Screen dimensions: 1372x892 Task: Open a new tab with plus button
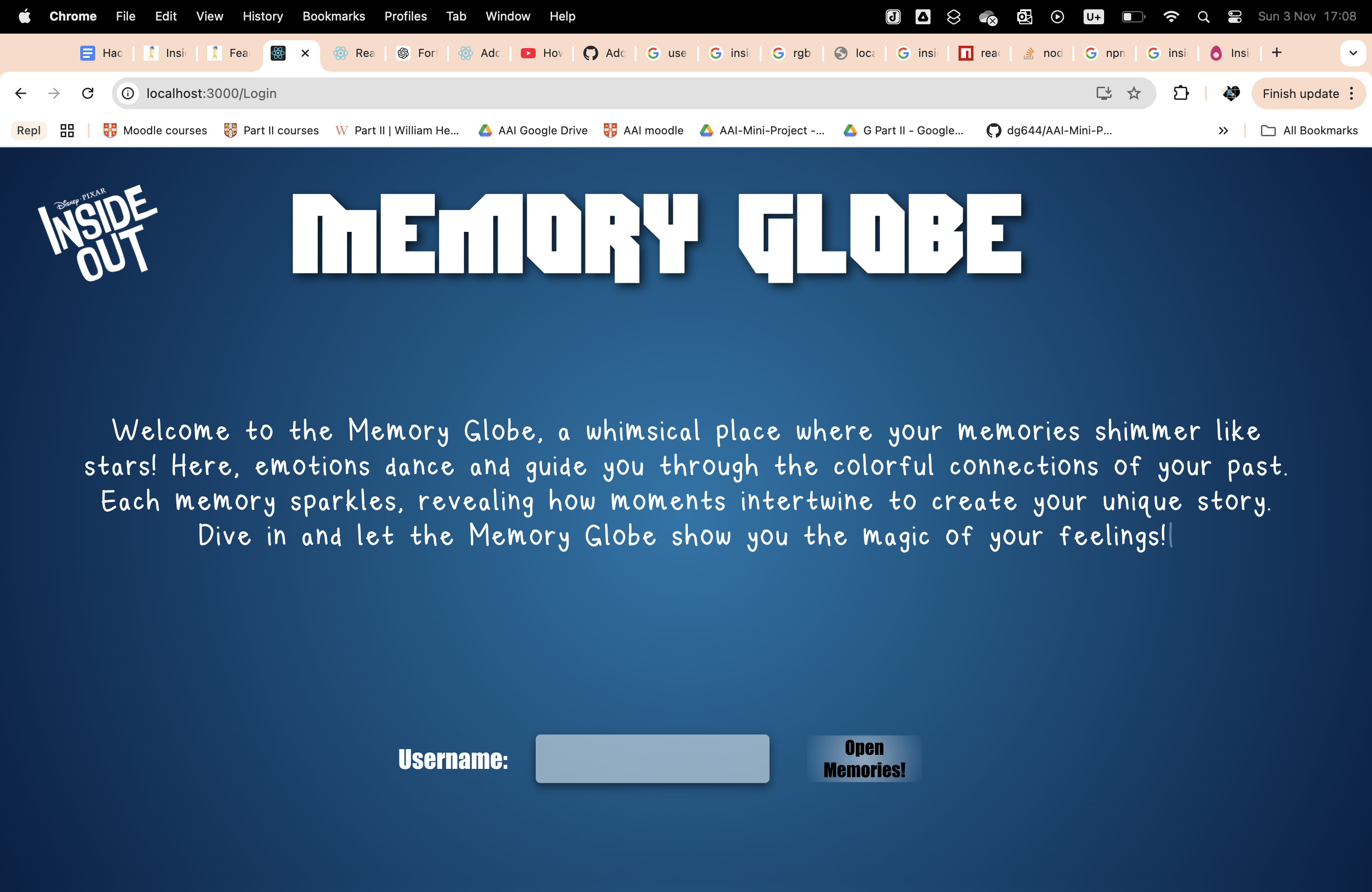1277,53
